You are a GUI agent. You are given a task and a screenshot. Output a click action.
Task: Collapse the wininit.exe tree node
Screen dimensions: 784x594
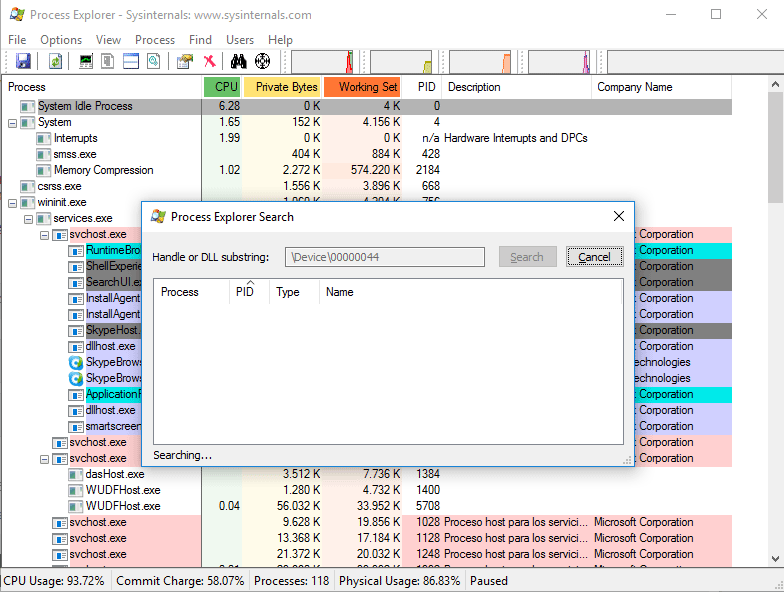12,203
